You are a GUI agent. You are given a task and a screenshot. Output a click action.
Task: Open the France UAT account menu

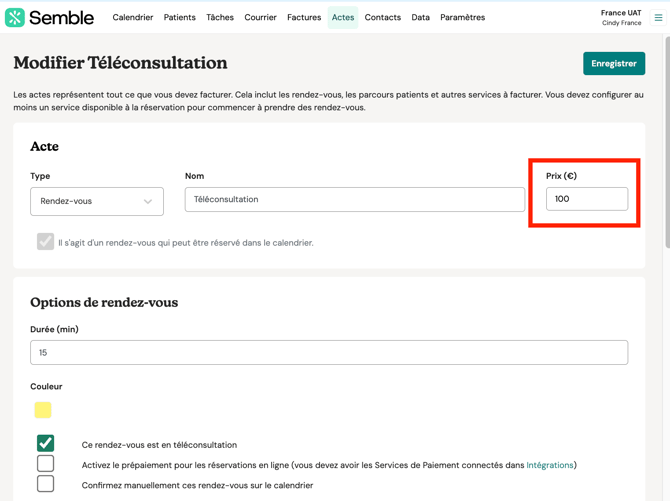pos(621,17)
